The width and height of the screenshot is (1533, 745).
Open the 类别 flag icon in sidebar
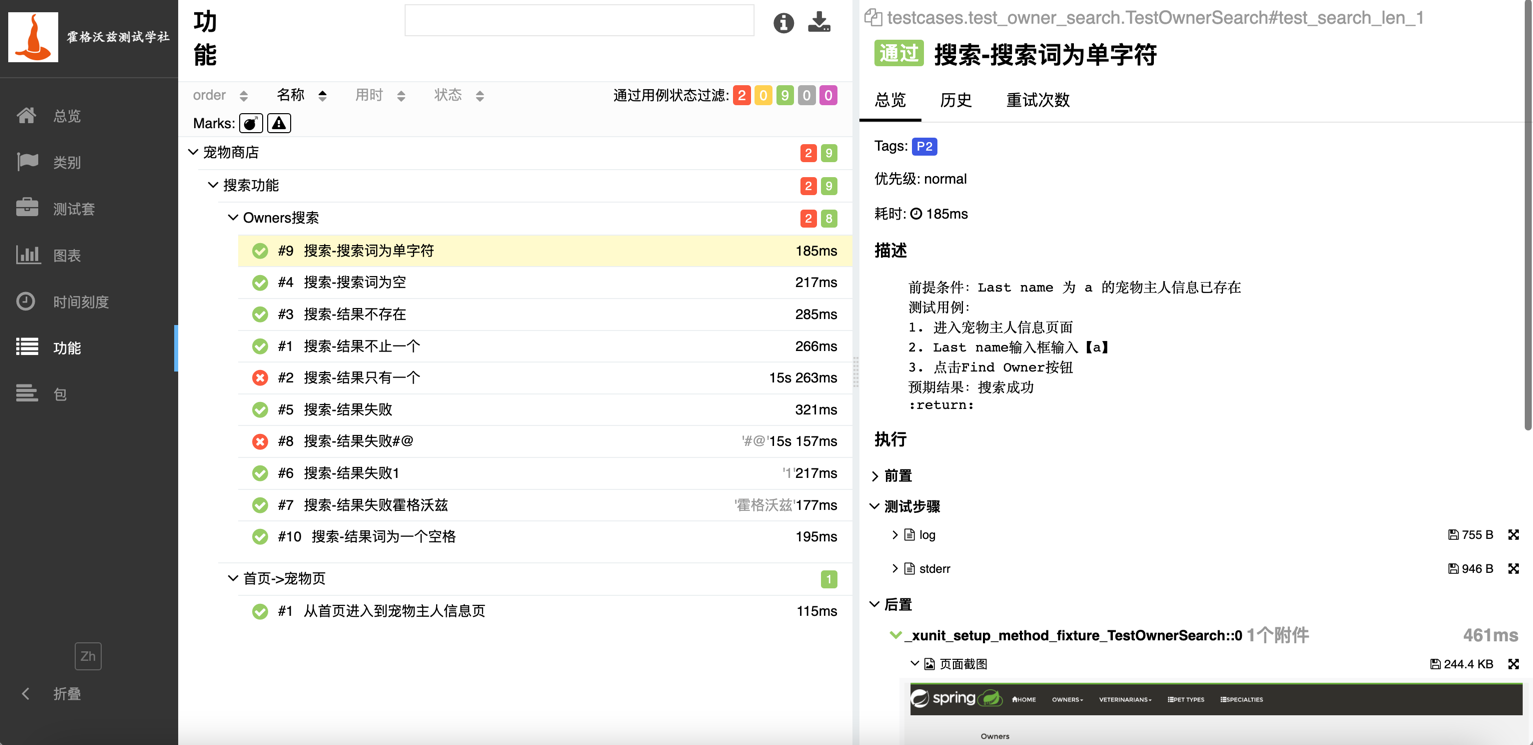(x=27, y=161)
